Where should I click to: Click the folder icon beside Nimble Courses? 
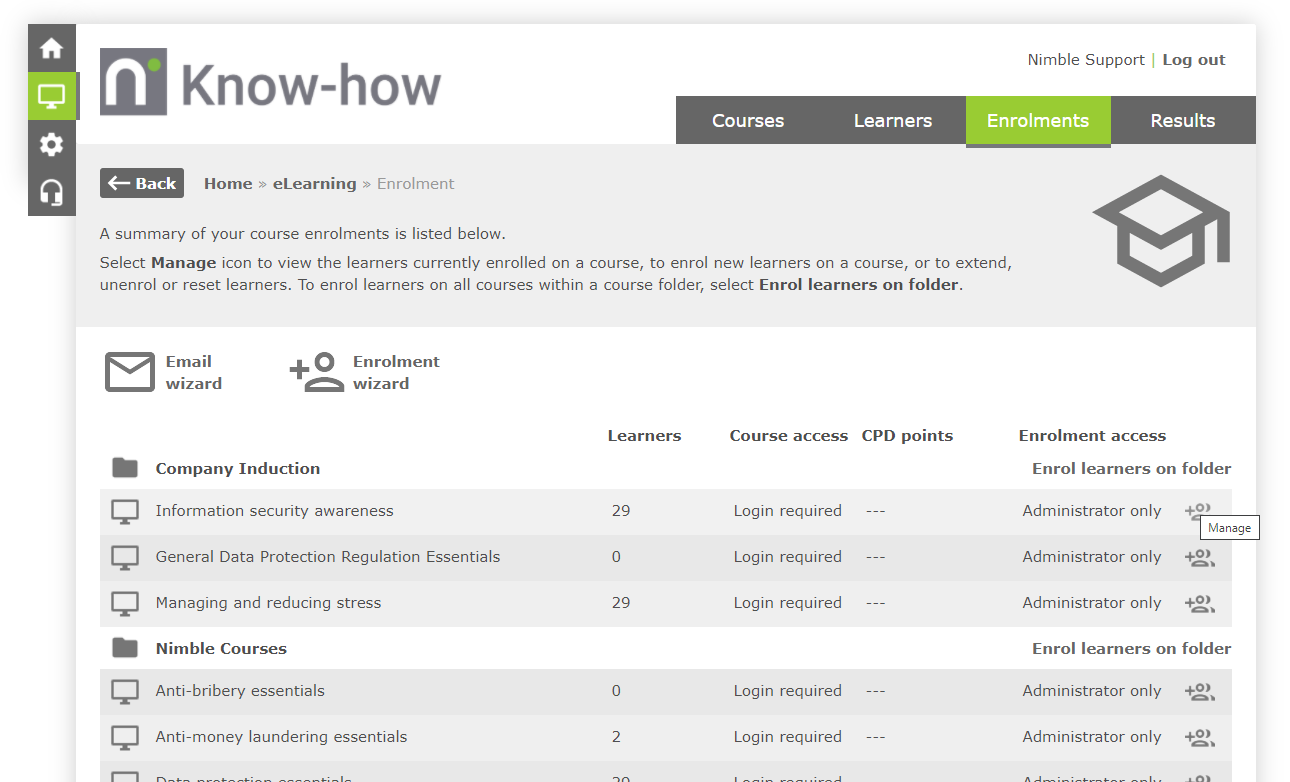point(123,648)
